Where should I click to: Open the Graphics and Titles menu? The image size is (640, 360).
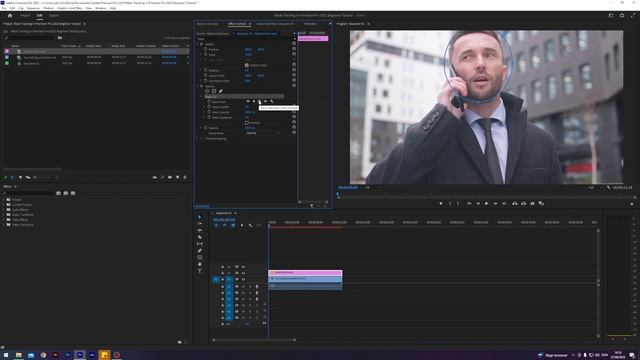(69, 8)
